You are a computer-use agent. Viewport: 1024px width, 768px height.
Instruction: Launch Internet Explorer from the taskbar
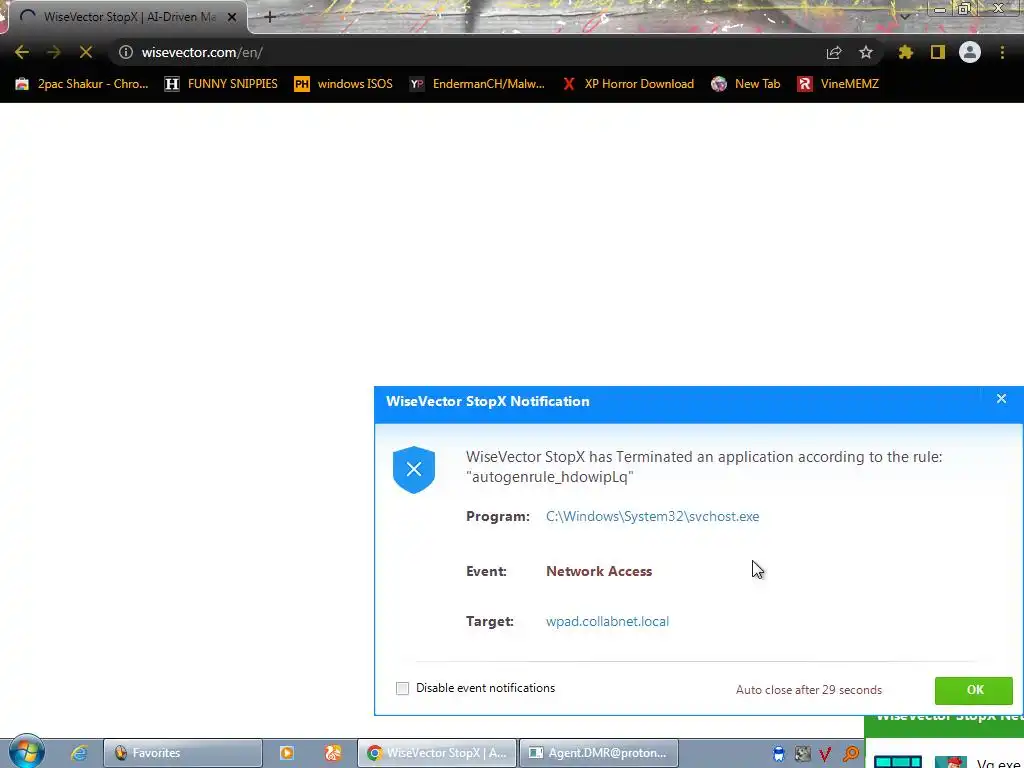tap(79, 753)
